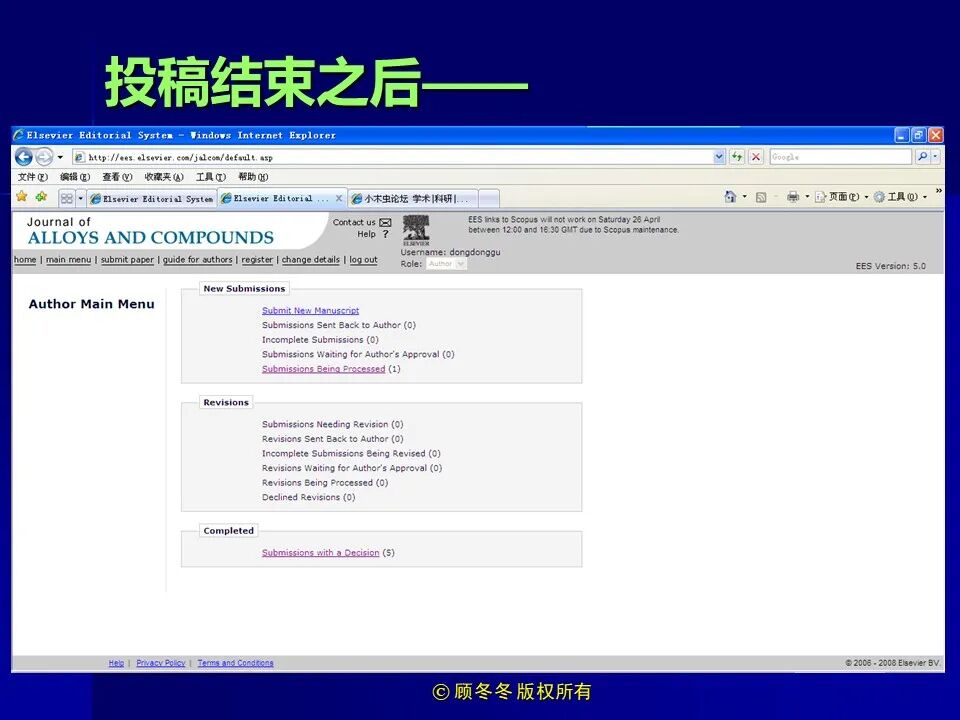The image size is (960, 720).
Task: Open the Role Author dropdown
Action: pos(446,264)
